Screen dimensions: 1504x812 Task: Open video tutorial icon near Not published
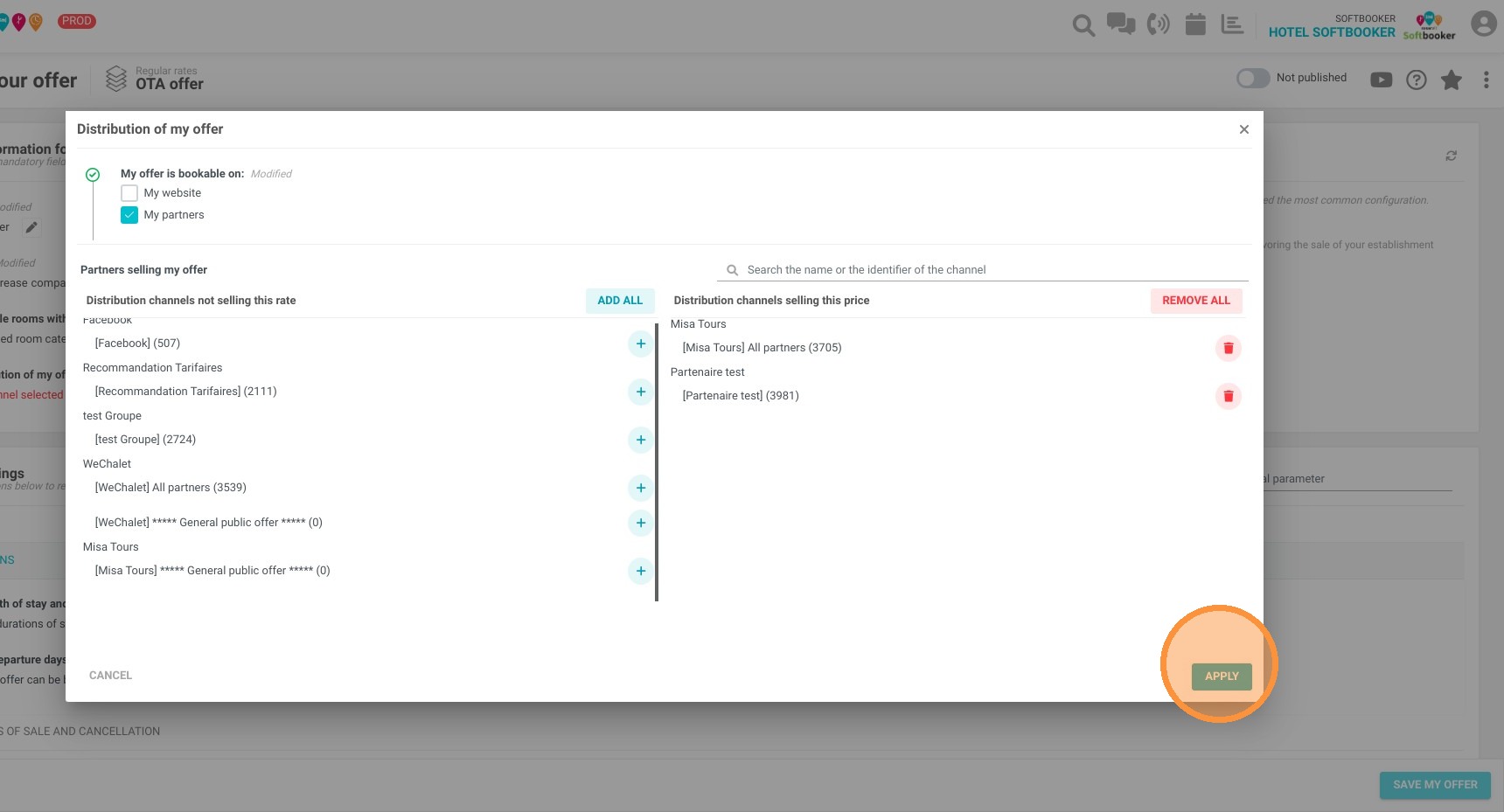(1382, 80)
